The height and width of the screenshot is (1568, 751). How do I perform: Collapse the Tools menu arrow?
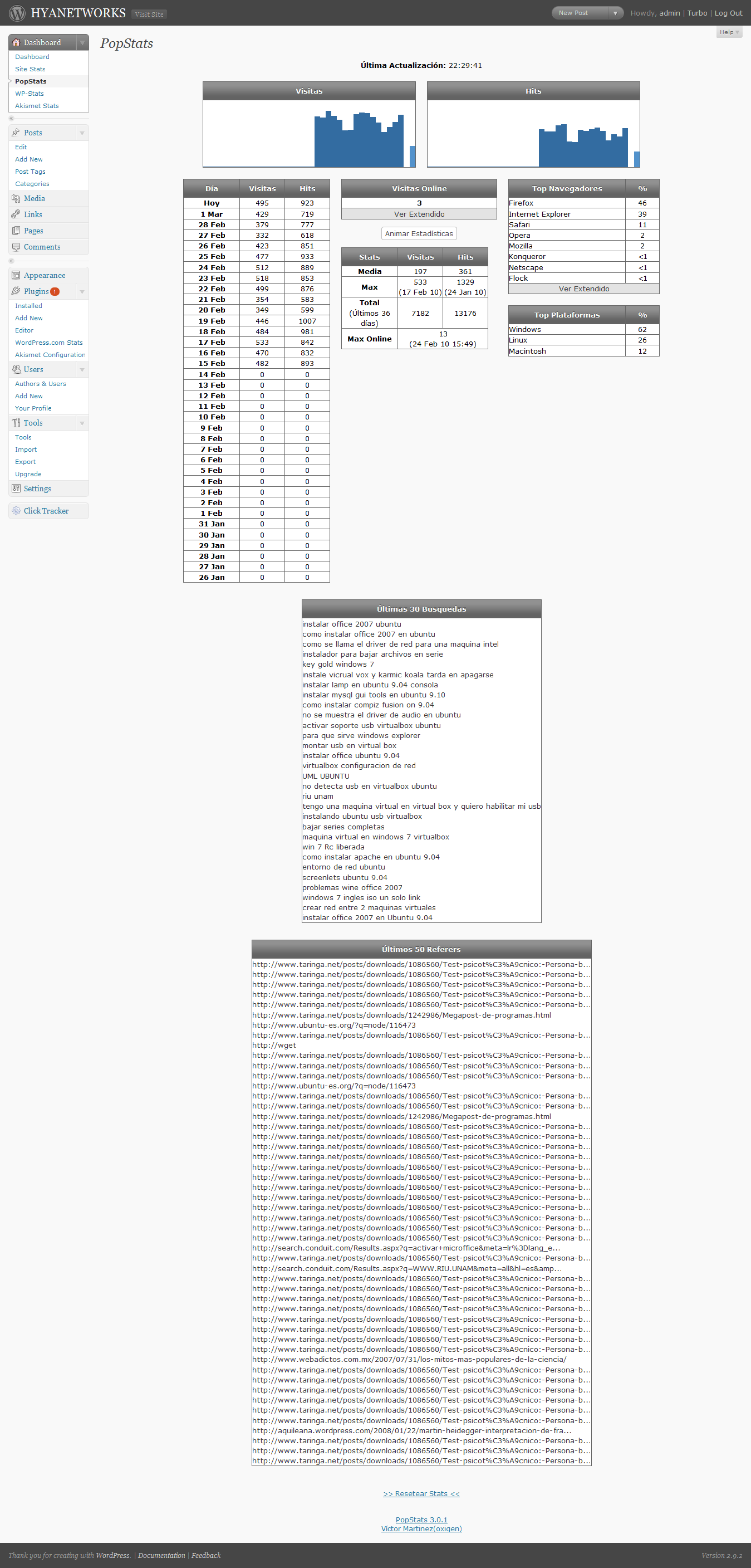[82, 423]
